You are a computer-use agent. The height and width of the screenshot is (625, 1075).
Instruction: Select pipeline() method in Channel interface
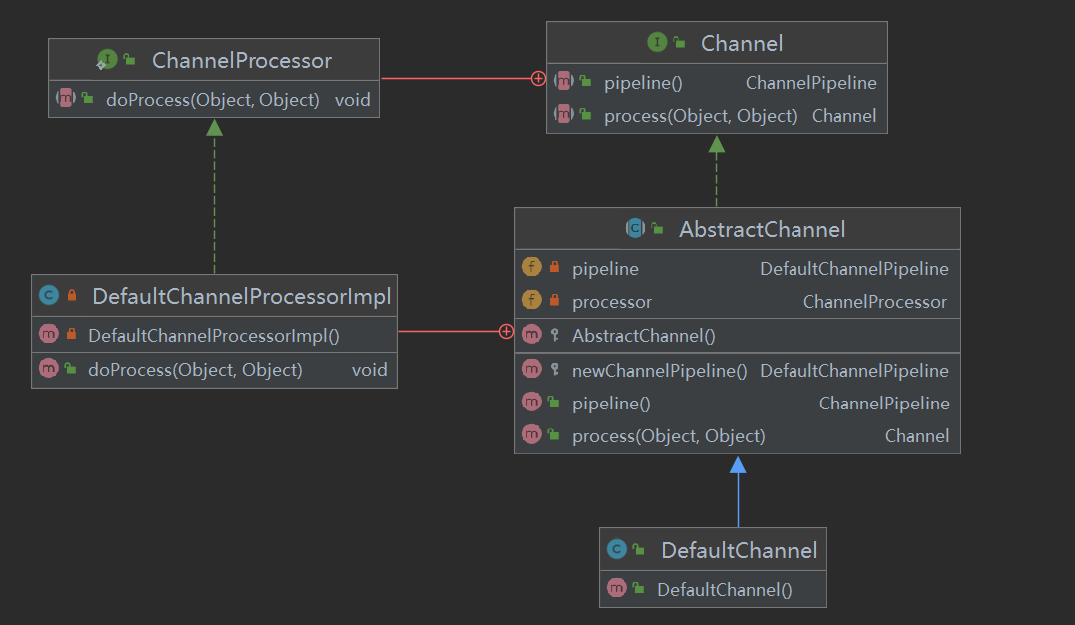643,83
